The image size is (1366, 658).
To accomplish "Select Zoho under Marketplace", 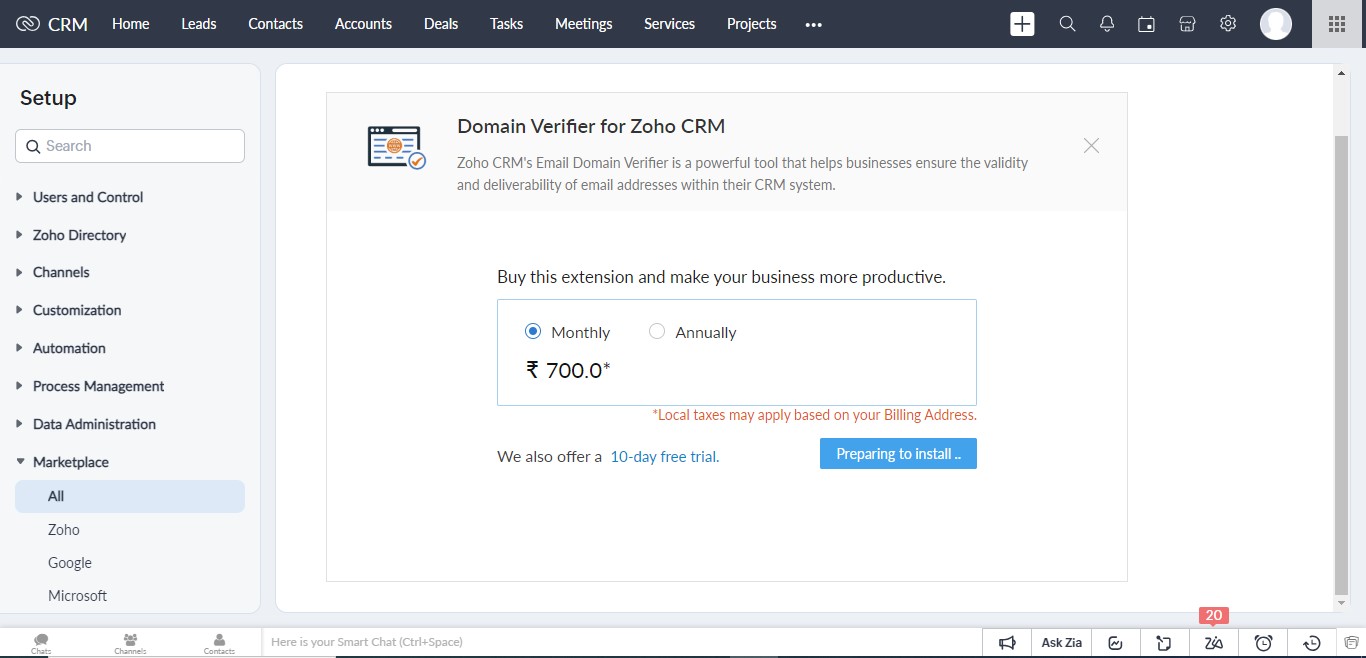I will click(64, 530).
